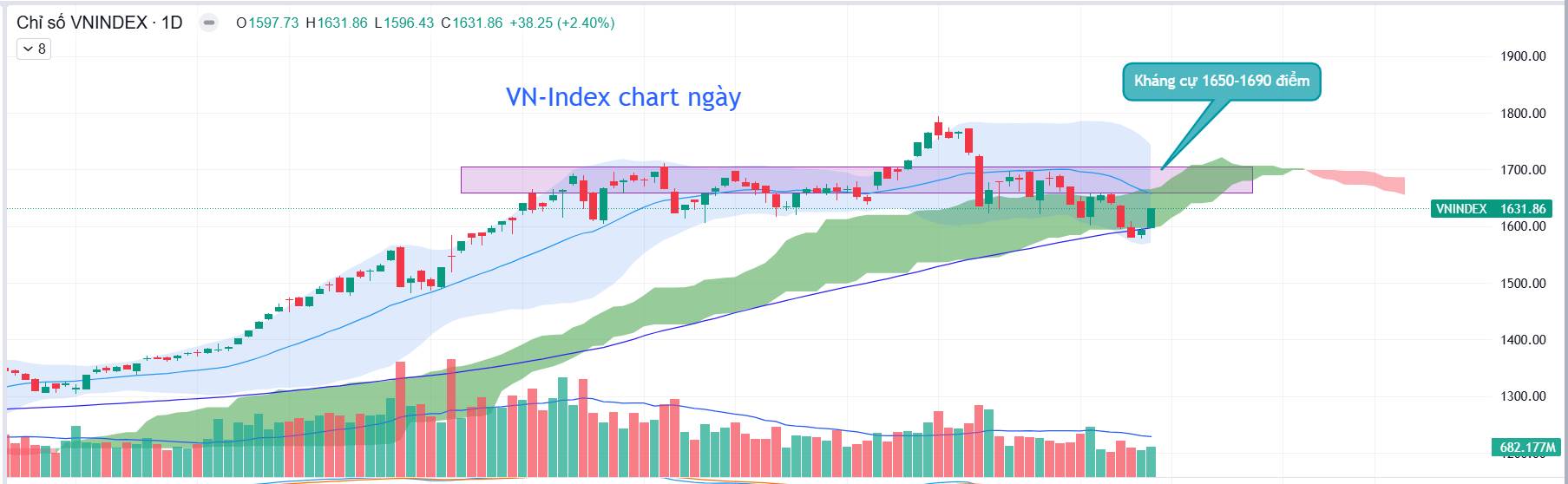Click the Chỉ số VNINDEX symbol title
Image resolution: width=1568 pixels, height=484 pixels.
point(99,23)
